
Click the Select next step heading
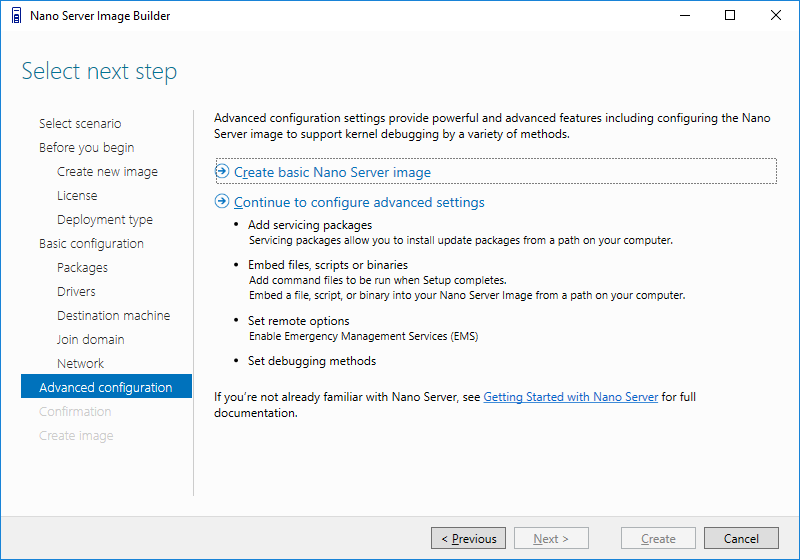click(99, 71)
